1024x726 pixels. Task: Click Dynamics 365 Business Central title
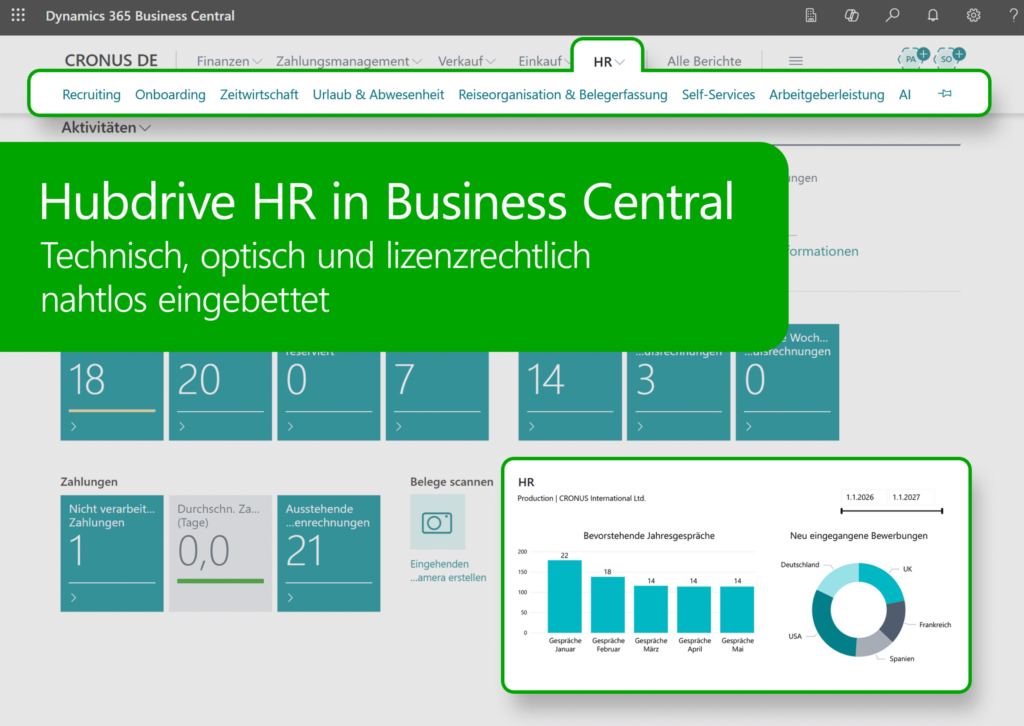[140, 16]
